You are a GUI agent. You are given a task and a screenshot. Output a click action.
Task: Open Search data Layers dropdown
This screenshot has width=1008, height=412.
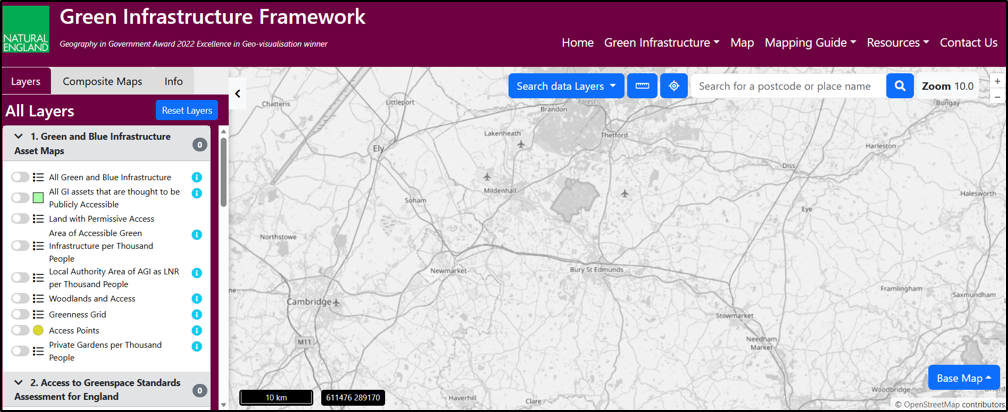566,86
